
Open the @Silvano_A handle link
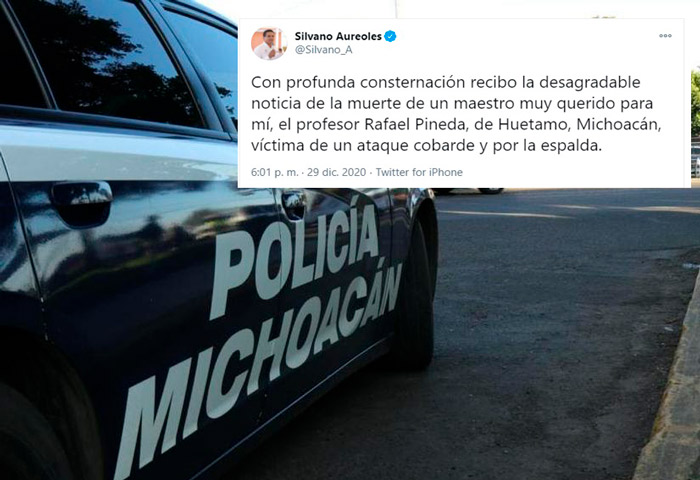pos(323,50)
